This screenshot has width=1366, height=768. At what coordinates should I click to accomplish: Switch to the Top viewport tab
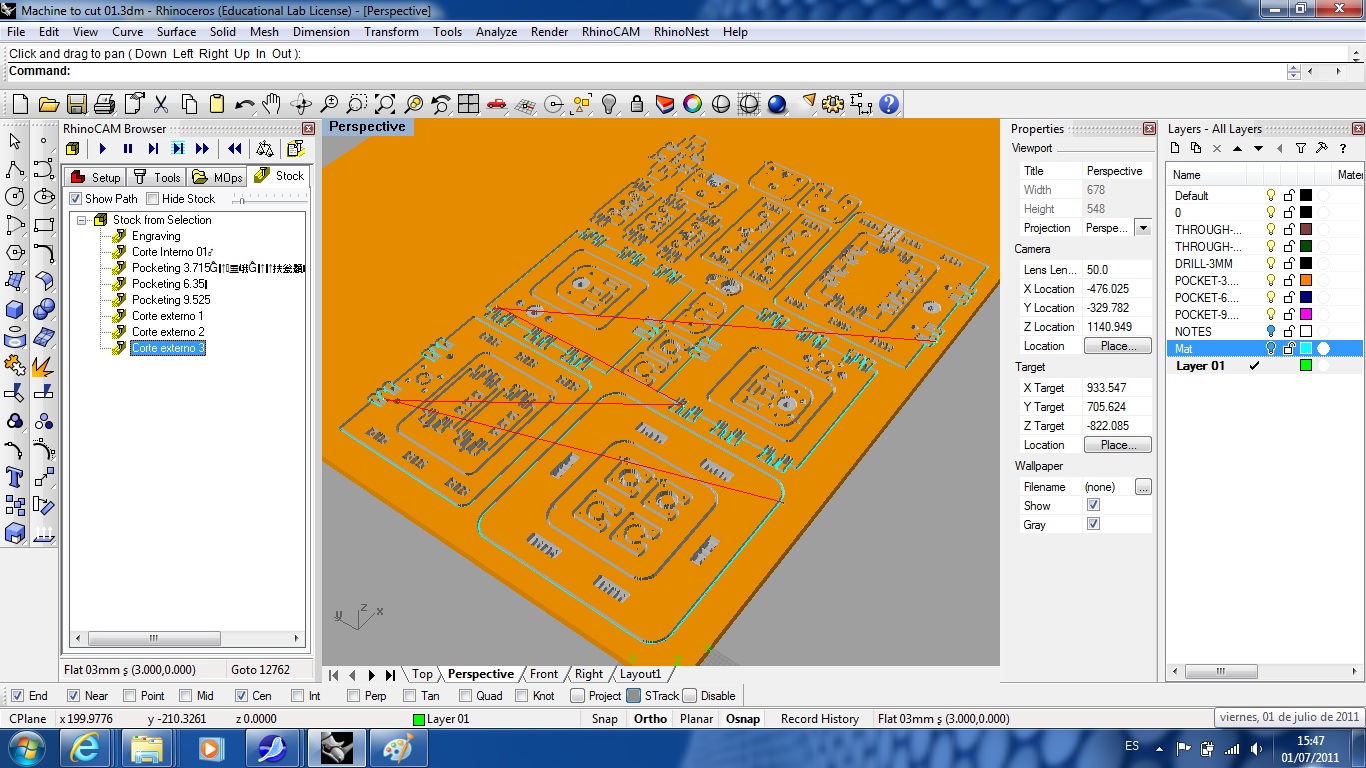tap(422, 674)
